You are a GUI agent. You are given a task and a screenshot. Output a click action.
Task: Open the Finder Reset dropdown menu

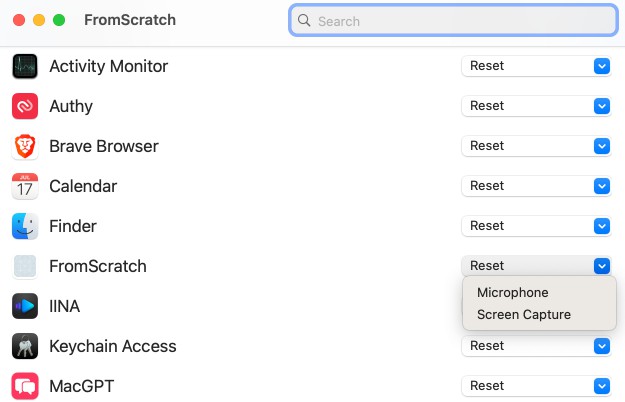coord(601,226)
